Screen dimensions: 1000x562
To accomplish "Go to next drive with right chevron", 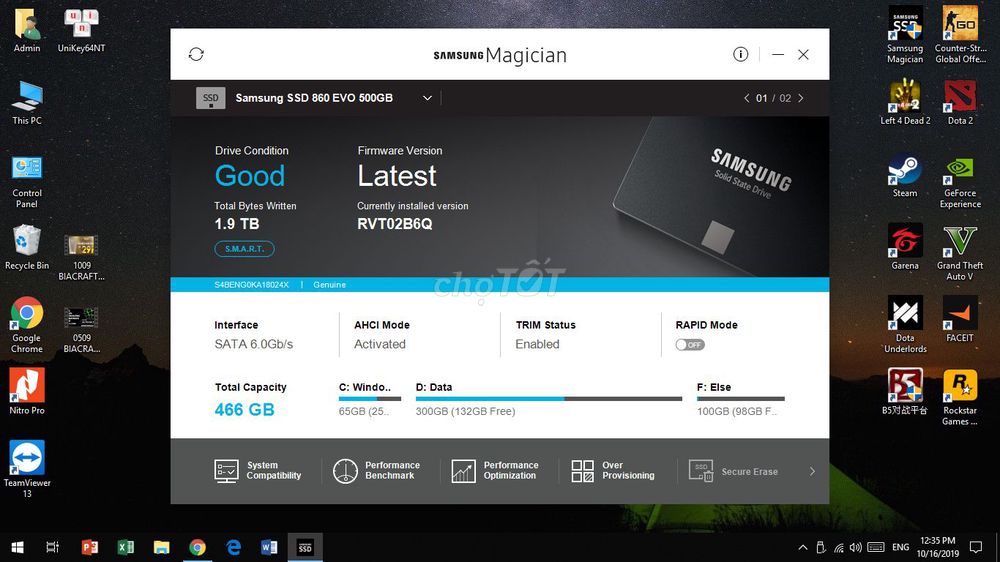I will coord(801,98).
